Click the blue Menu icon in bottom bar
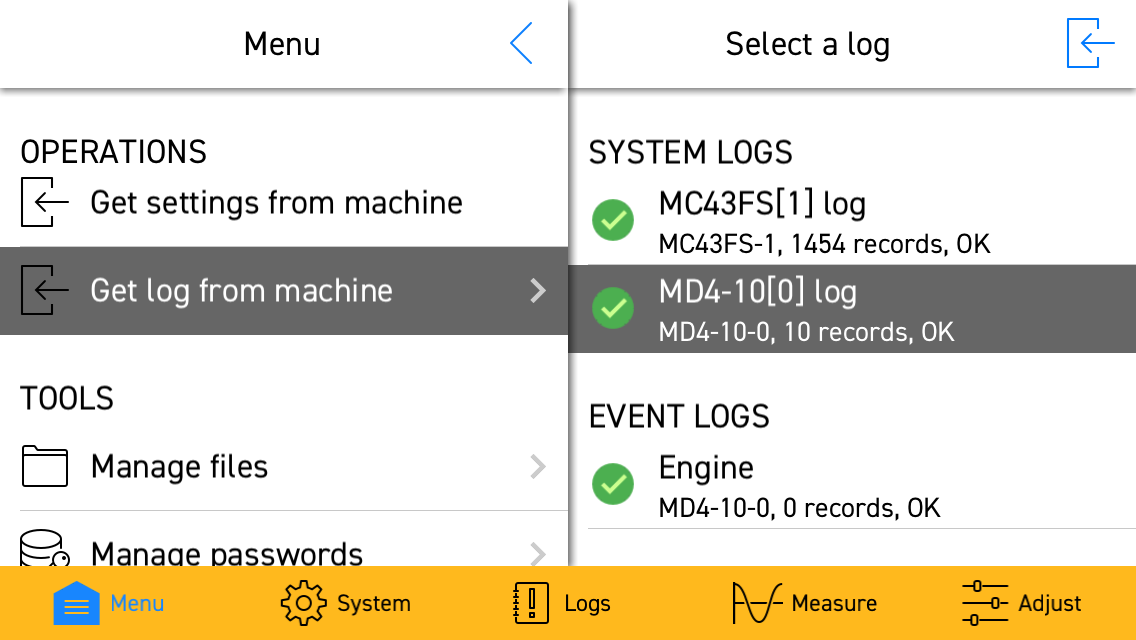 (x=76, y=603)
